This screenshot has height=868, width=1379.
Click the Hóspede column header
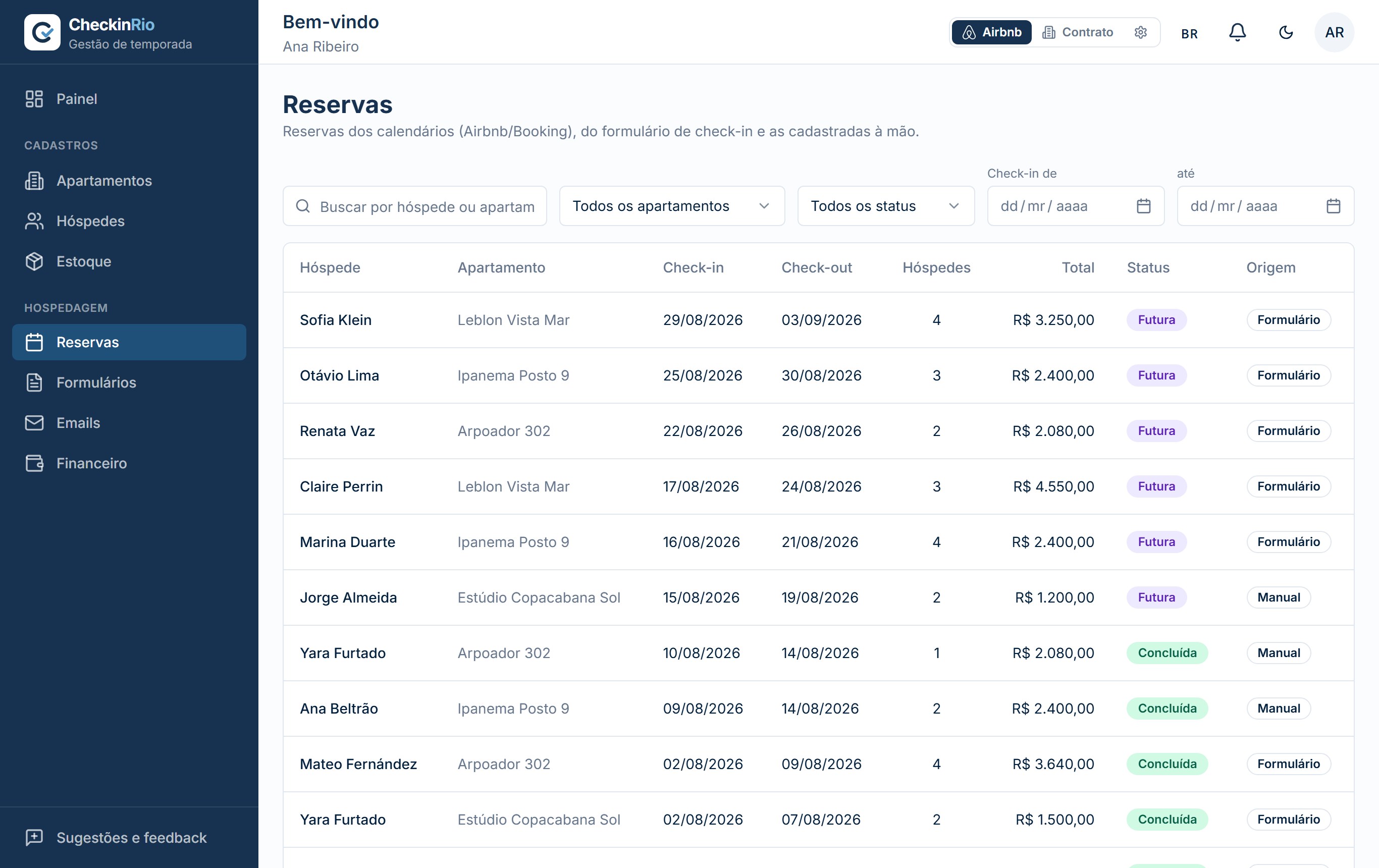[x=330, y=268]
